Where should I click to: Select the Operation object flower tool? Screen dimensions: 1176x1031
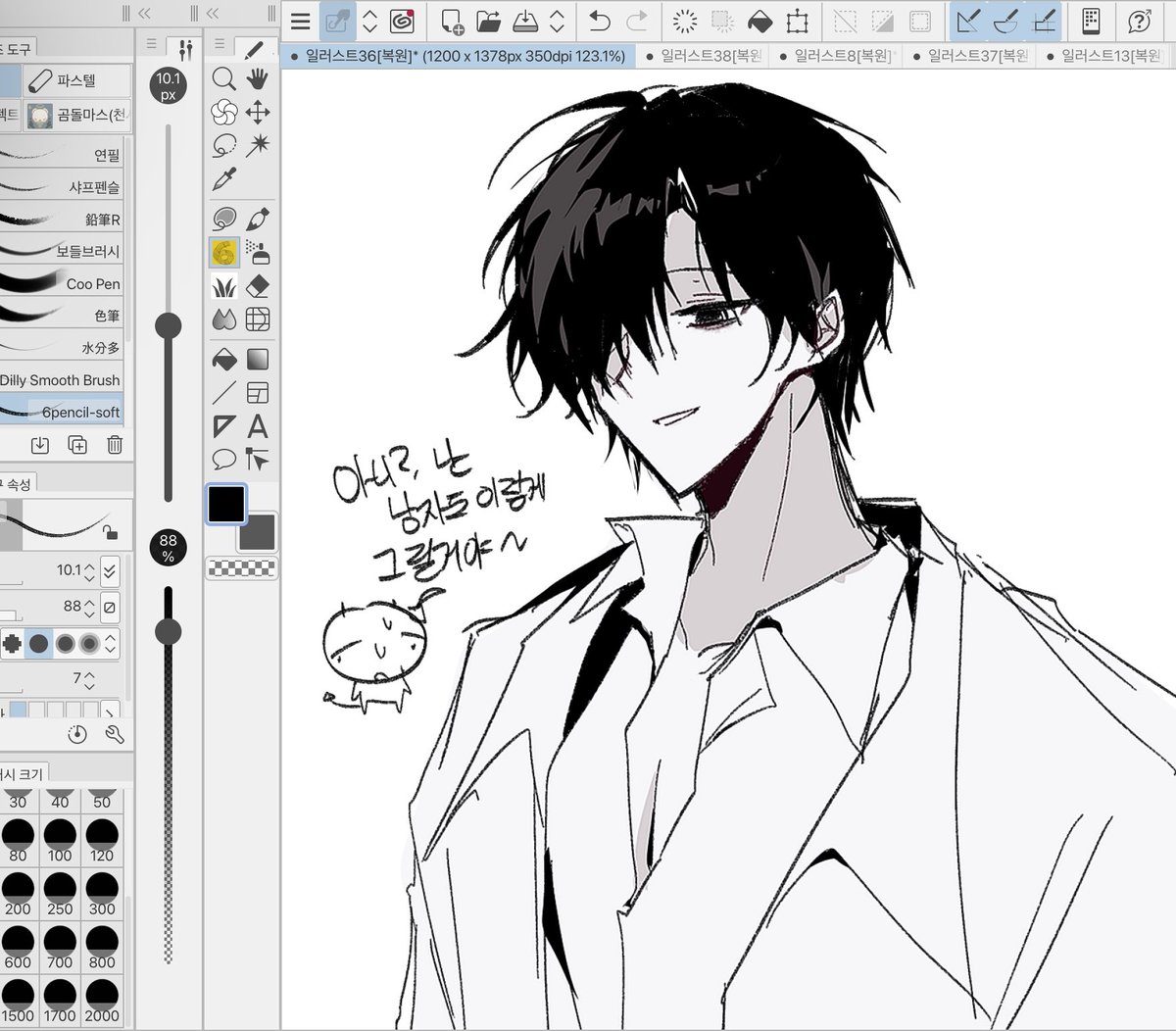pyautogui.click(x=224, y=113)
